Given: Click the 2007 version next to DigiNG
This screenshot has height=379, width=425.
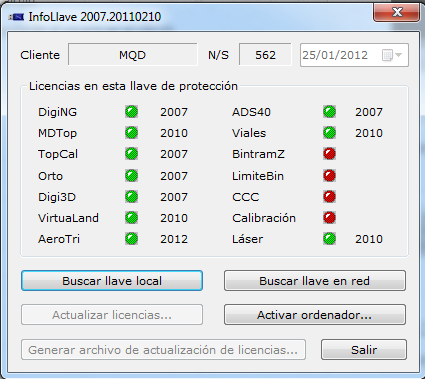Looking at the screenshot, I should 174,112.
